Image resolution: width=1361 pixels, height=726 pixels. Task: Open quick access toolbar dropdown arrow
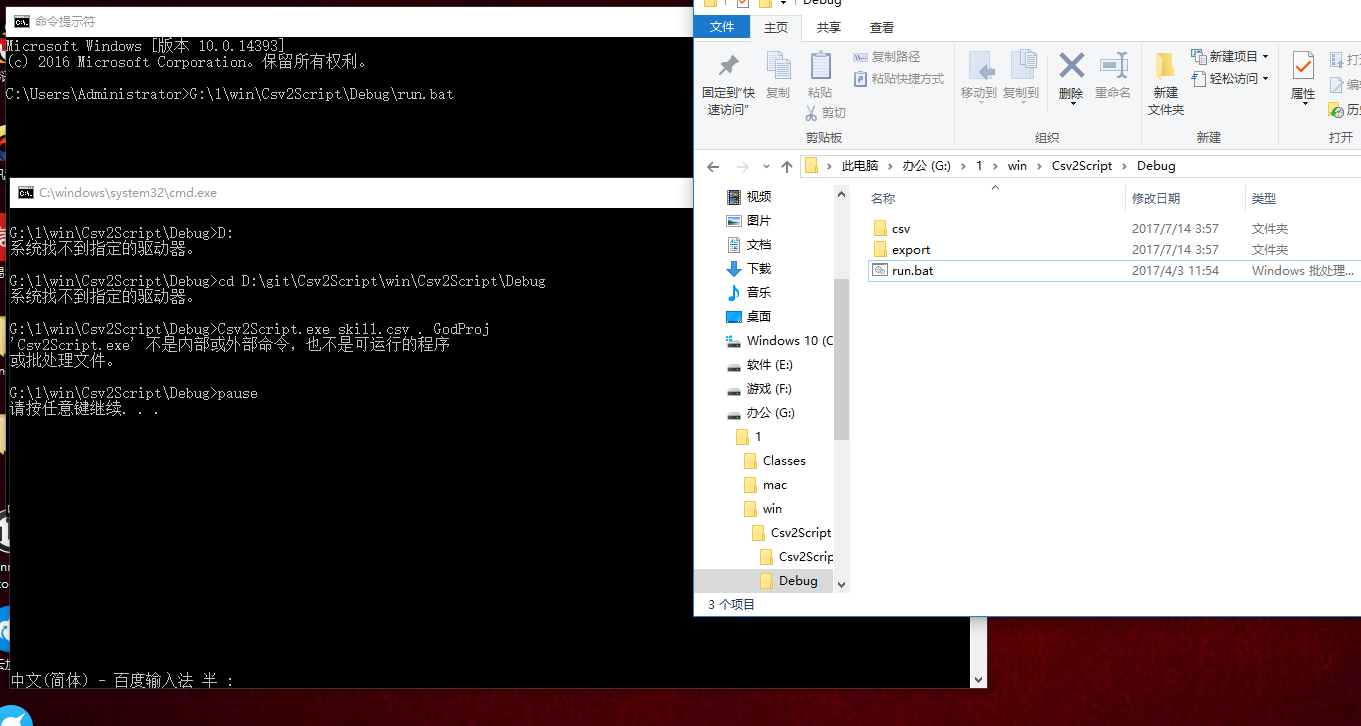pos(783,3)
